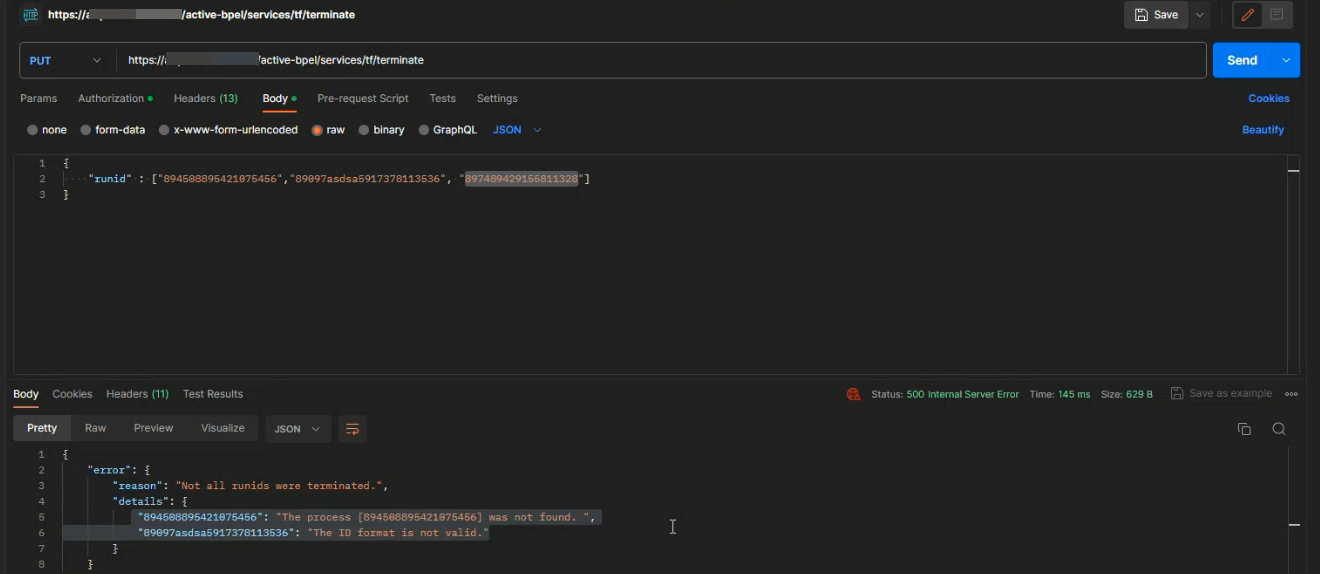Click the network status icon near Status
Screen dimensions: 1320x574
(x=853, y=394)
